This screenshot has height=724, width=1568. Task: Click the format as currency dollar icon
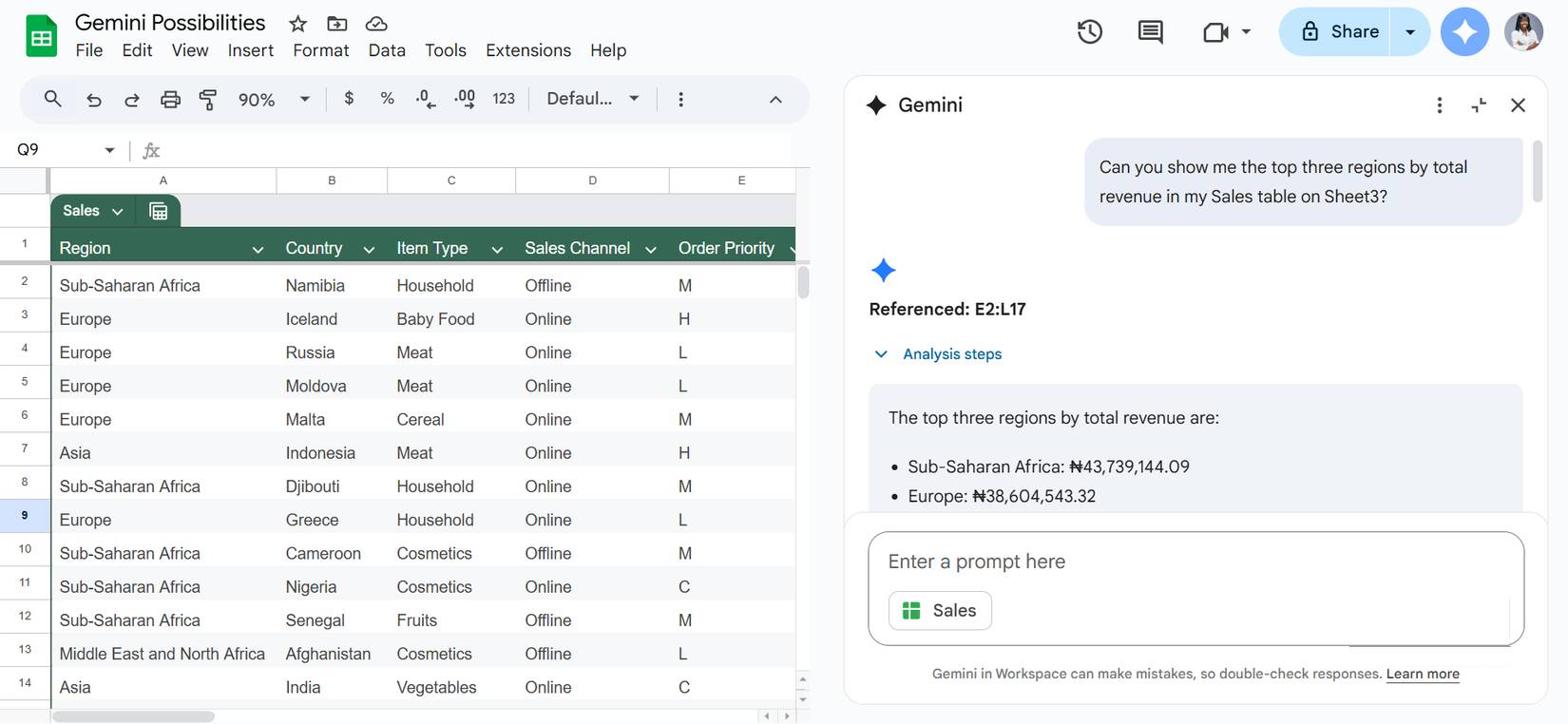(x=349, y=98)
